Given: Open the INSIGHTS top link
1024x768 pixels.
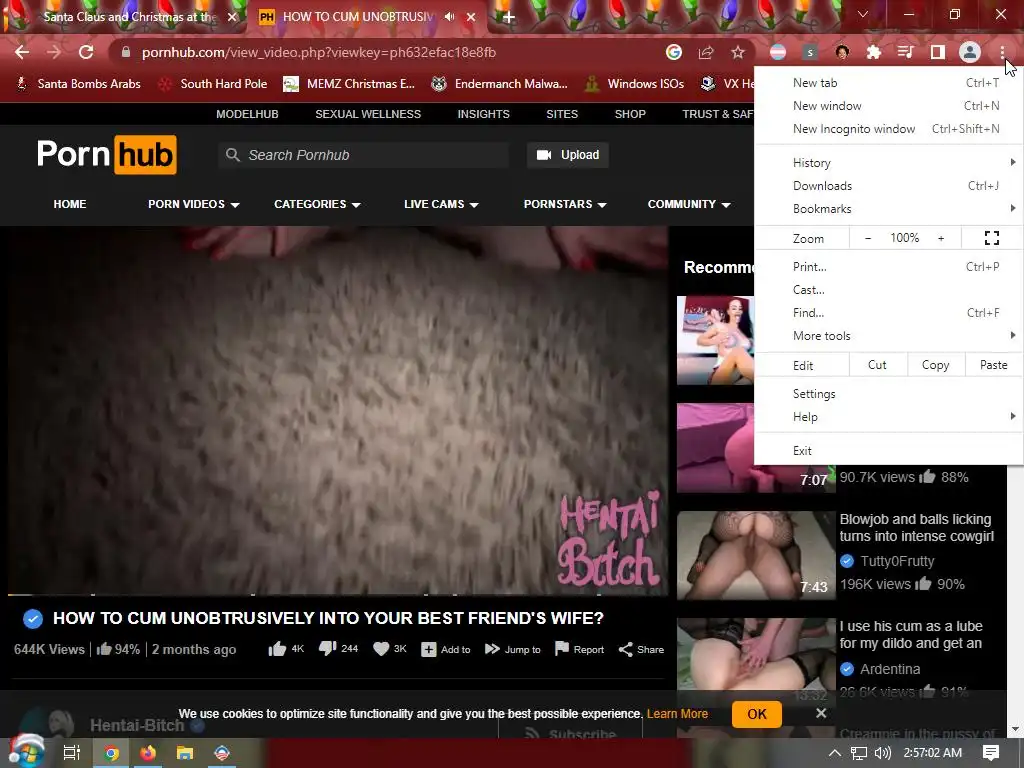Looking at the screenshot, I should coord(483,114).
